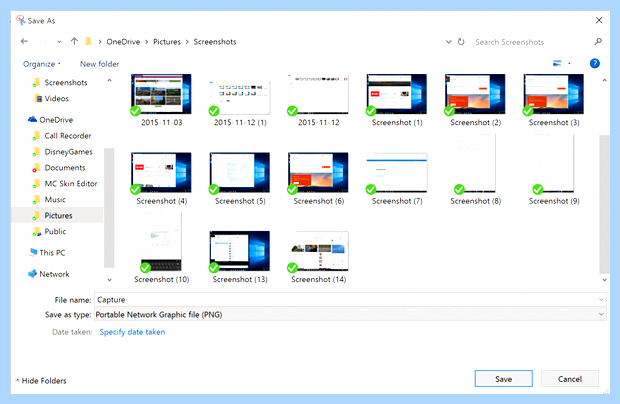The image size is (620, 404).
Task: Select Screenshot (9) thumbnail
Action: [554, 164]
